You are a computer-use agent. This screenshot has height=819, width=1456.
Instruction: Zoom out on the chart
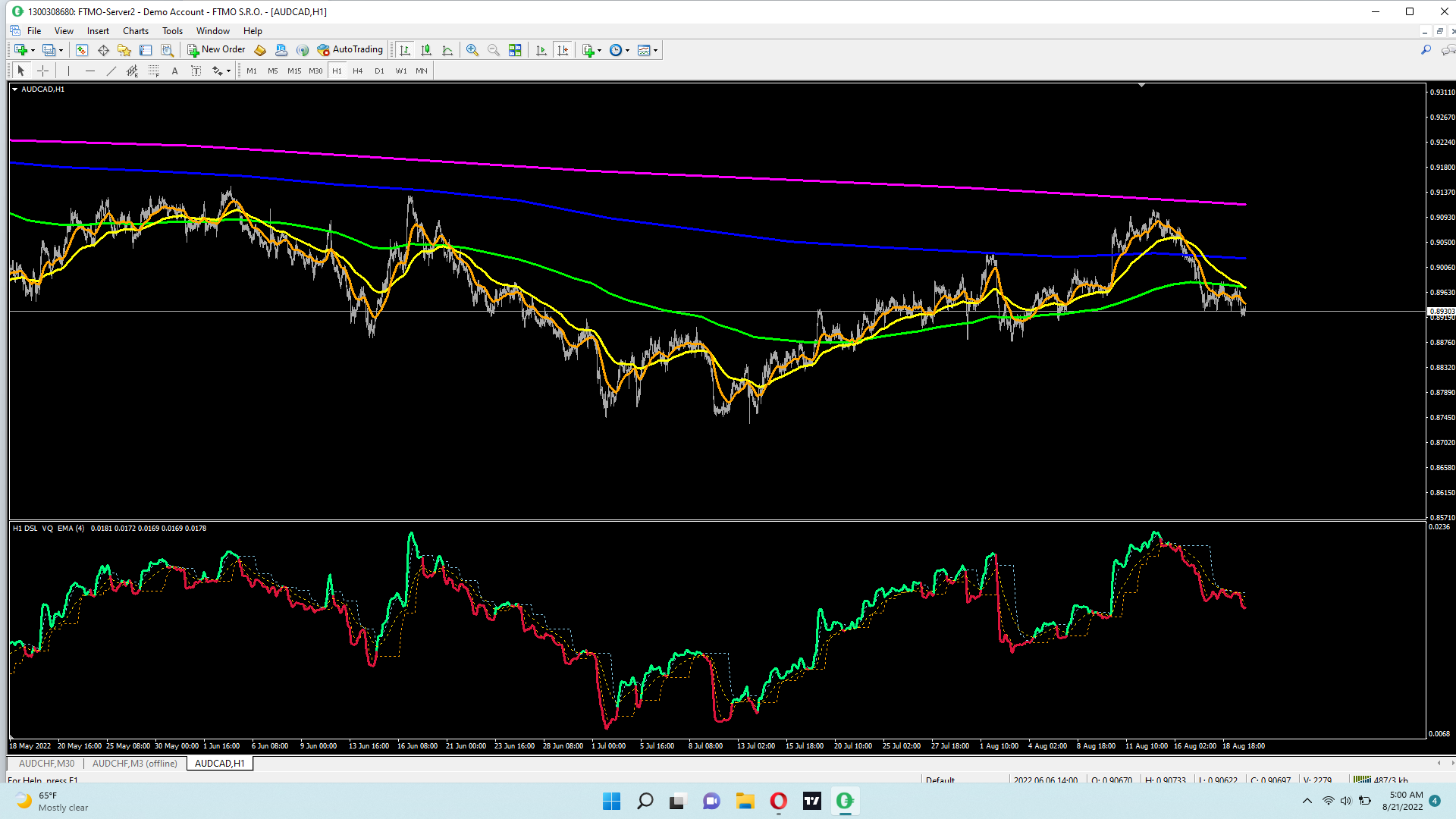pos(494,50)
